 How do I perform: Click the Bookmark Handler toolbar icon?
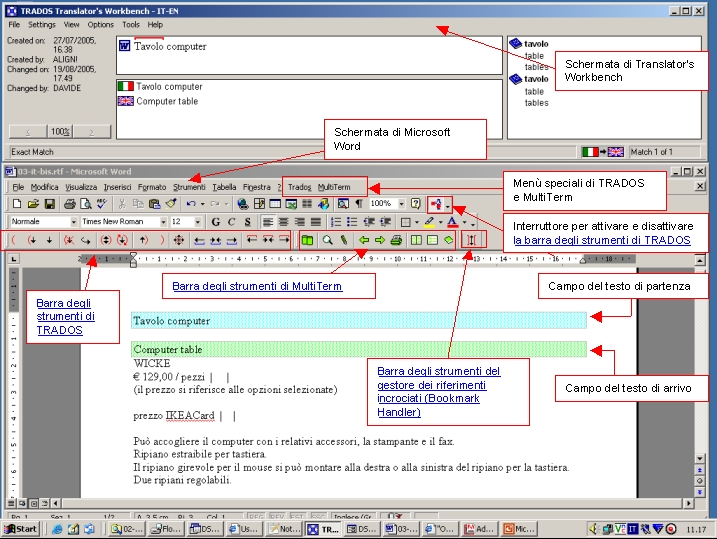471,240
